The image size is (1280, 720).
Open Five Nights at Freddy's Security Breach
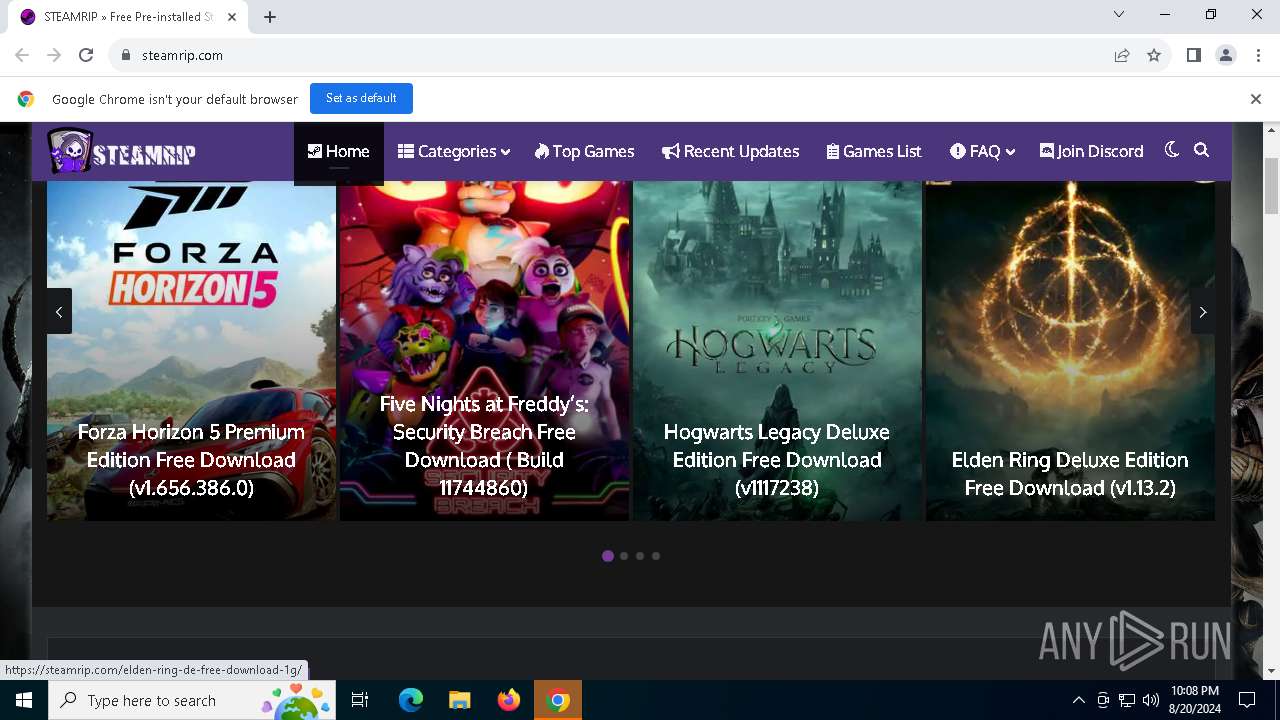[484, 446]
